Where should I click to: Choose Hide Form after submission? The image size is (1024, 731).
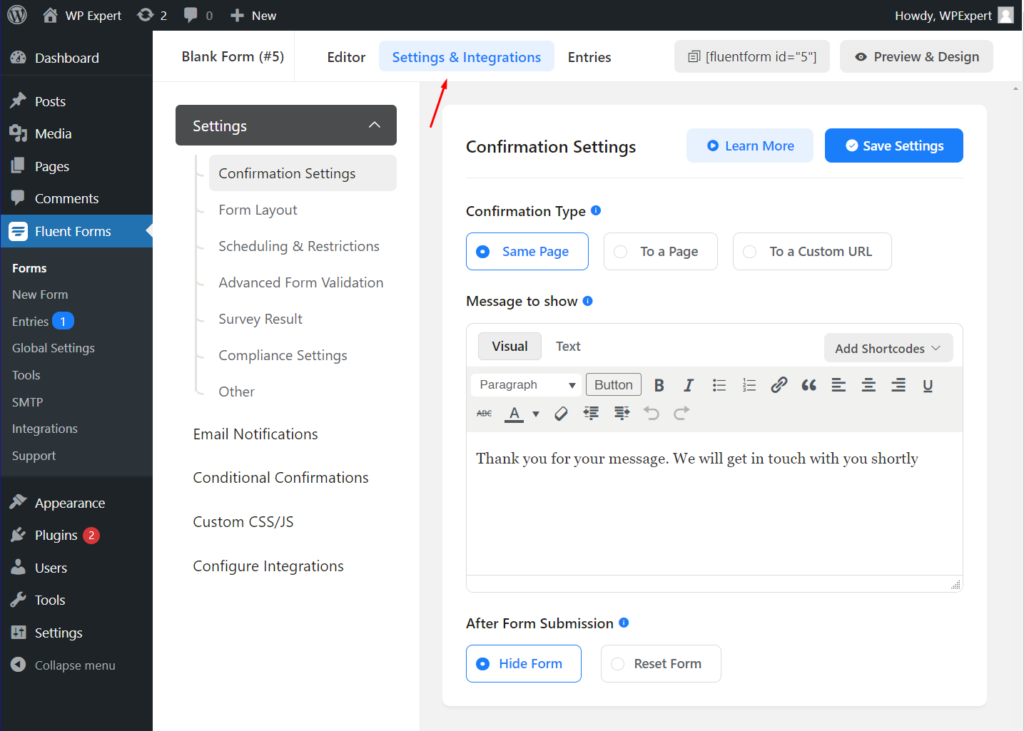(x=524, y=664)
